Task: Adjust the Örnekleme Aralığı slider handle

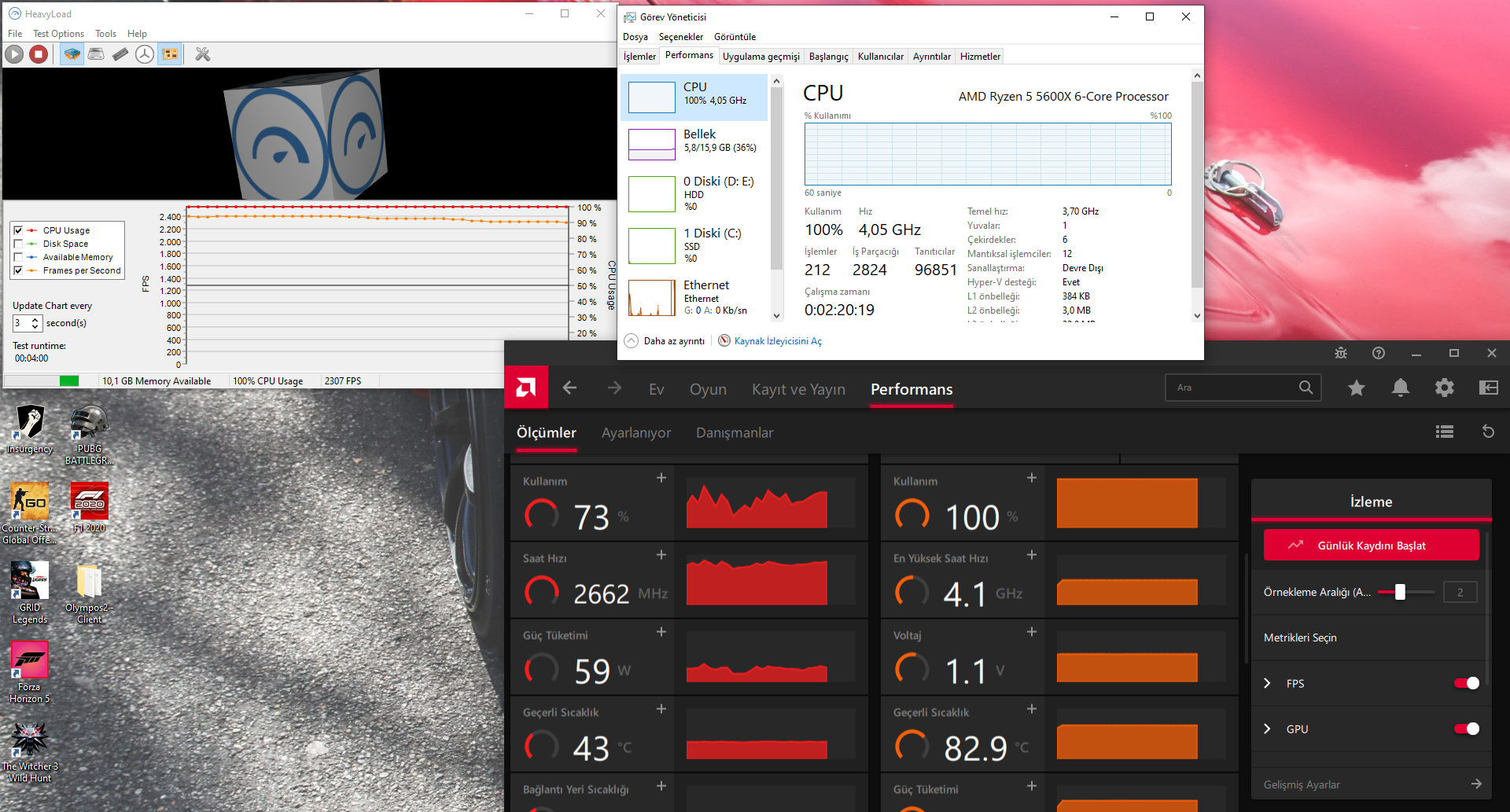Action: click(1400, 592)
